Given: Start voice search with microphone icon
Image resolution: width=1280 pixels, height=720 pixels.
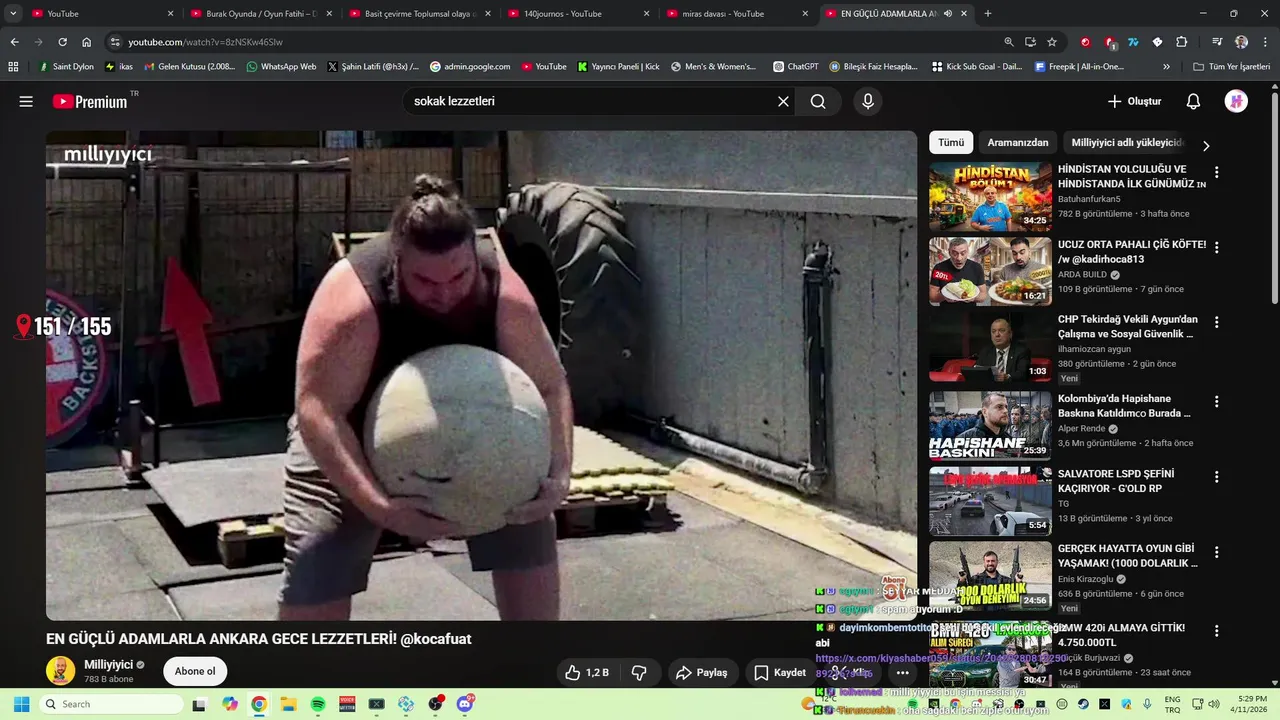Looking at the screenshot, I should (868, 101).
